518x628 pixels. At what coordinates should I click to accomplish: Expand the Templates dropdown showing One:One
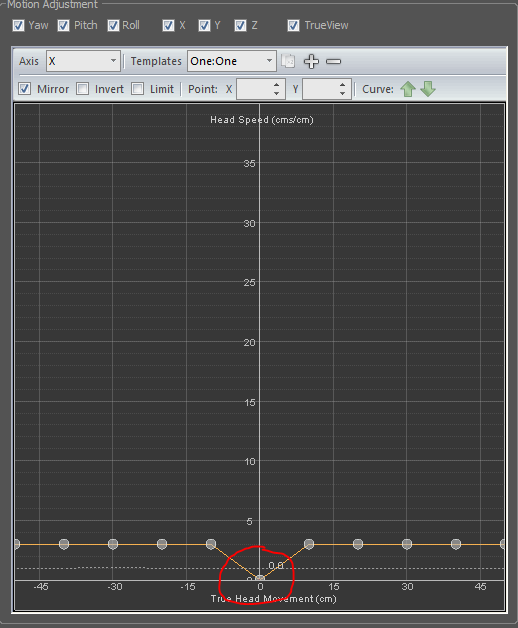(x=232, y=61)
